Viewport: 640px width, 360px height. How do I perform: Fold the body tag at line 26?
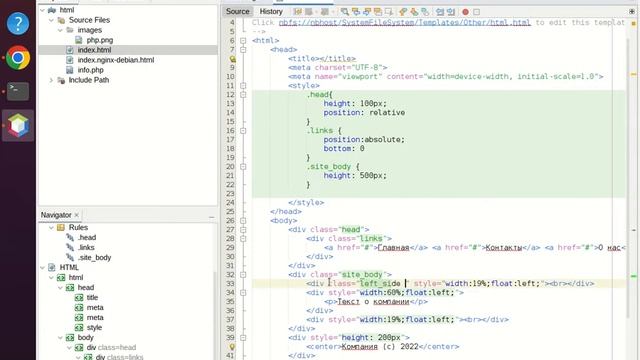(x=243, y=221)
